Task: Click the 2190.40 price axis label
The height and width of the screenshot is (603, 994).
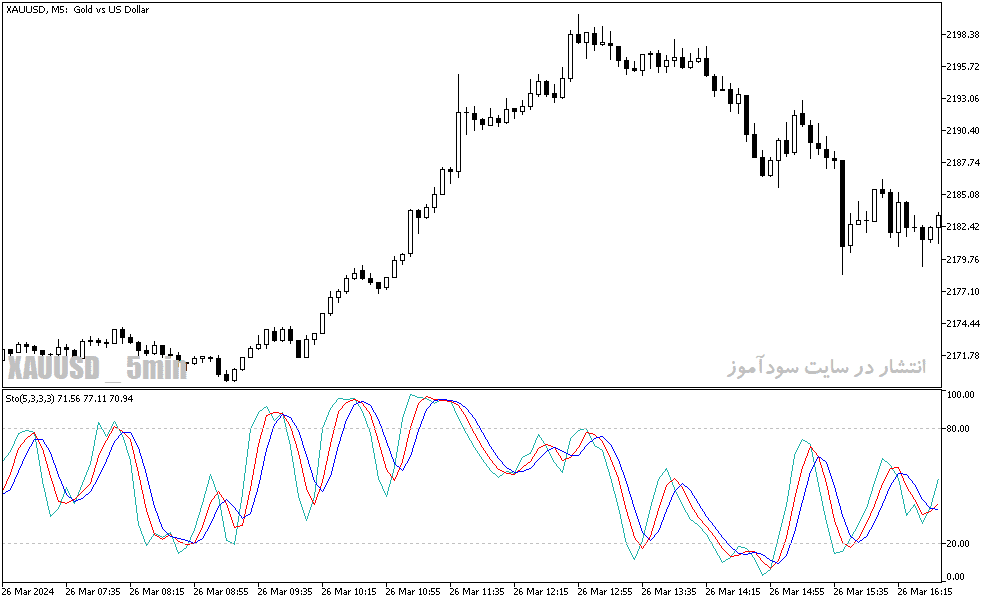Action: 962,131
